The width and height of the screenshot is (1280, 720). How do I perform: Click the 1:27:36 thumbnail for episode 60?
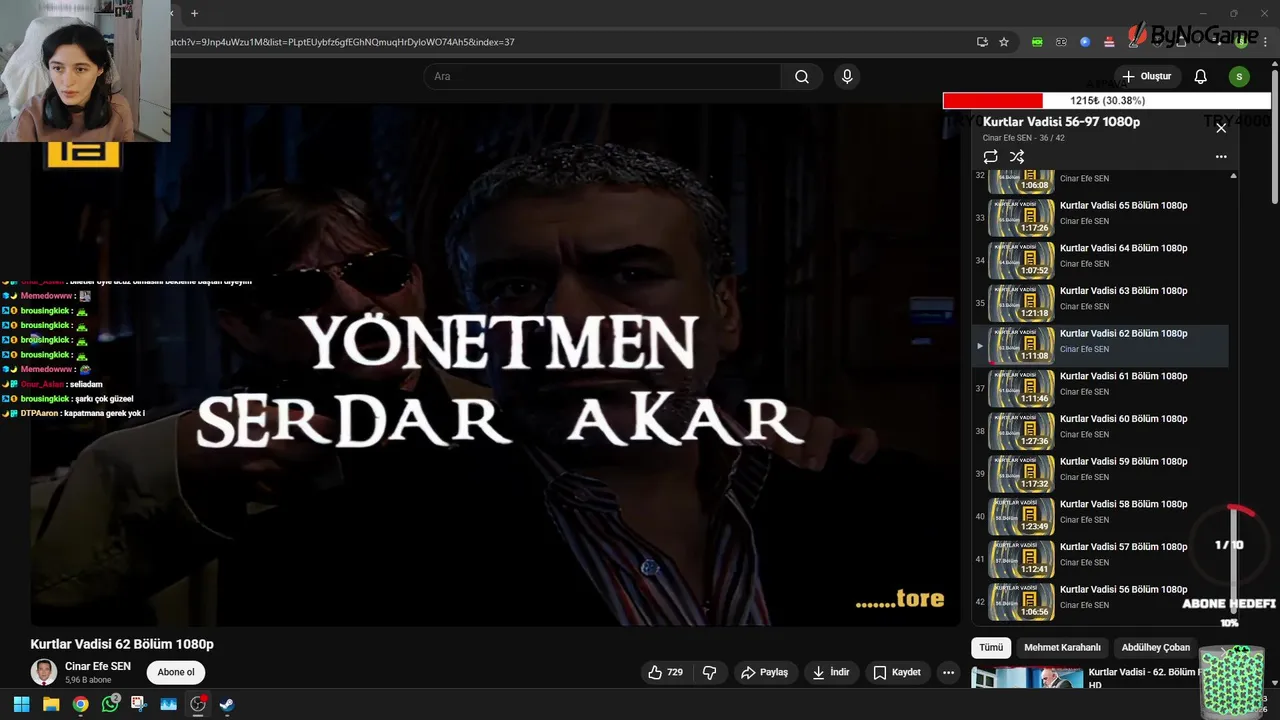pos(1021,431)
